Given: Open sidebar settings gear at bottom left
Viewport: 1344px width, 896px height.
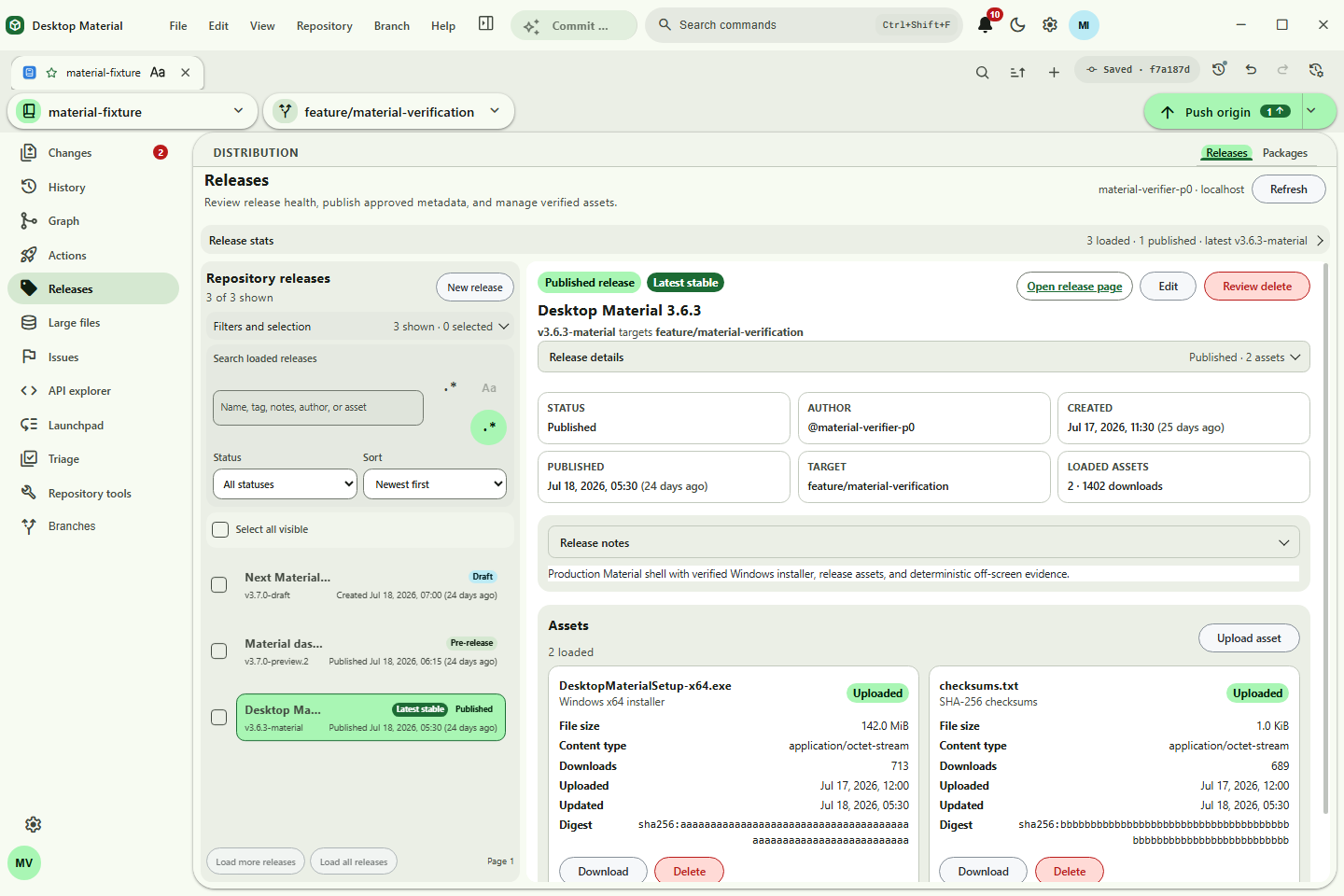Looking at the screenshot, I should [34, 825].
